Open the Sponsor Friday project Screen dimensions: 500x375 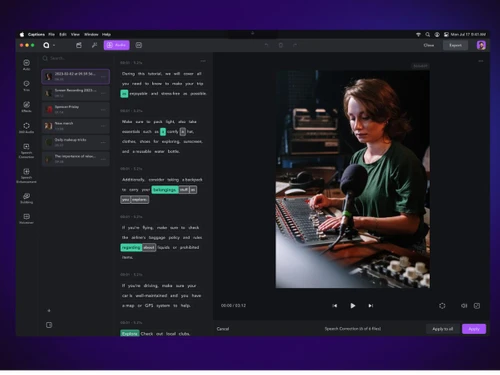pos(76,109)
